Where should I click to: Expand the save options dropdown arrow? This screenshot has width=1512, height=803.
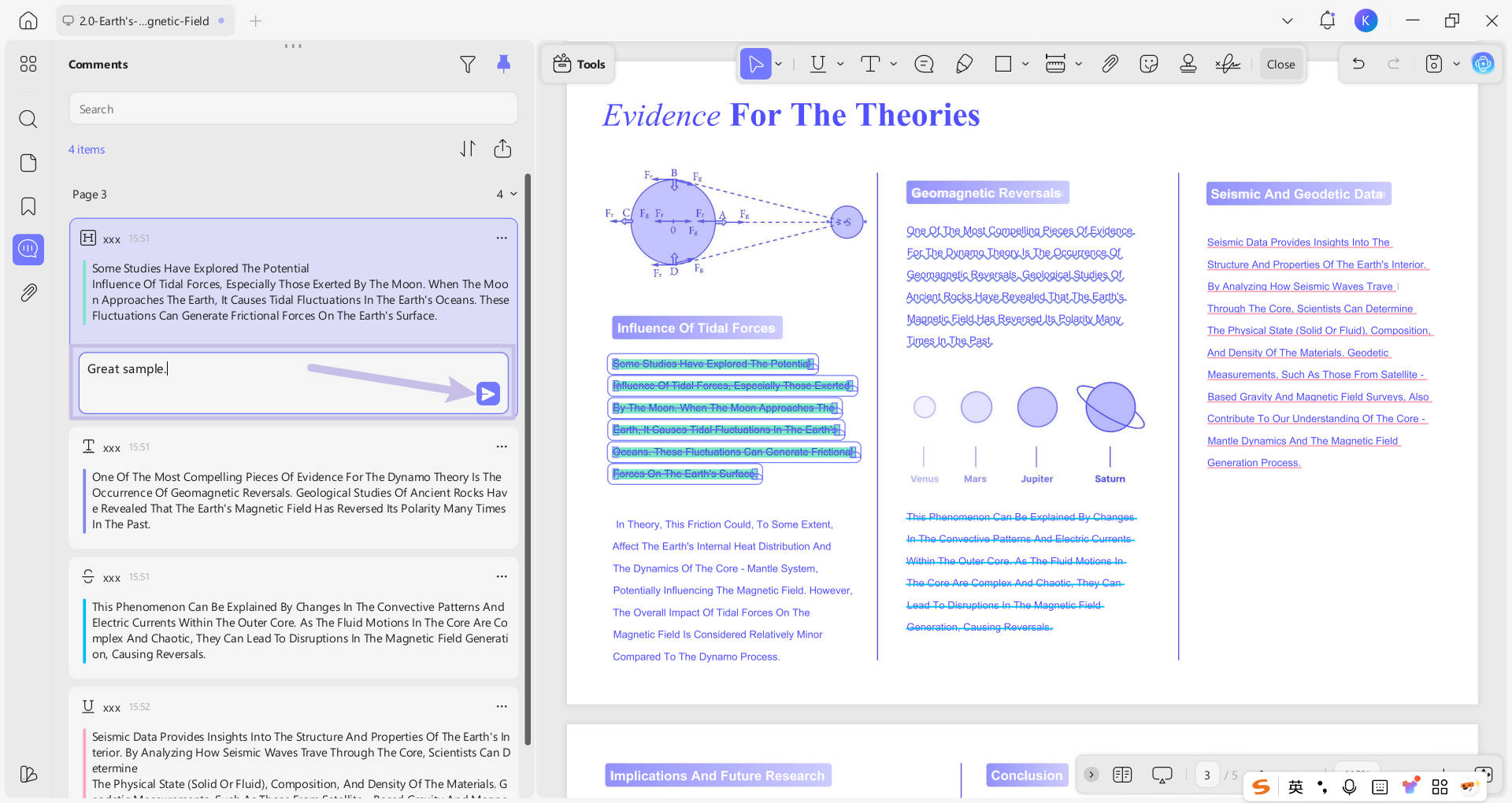pos(1457,64)
